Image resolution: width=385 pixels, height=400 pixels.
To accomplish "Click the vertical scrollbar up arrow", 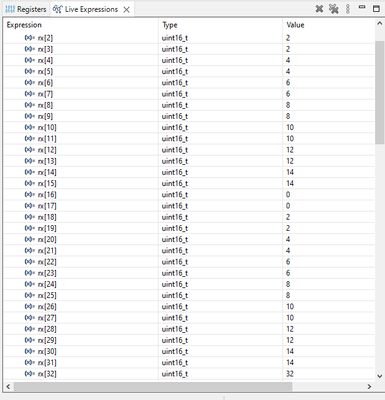I will [x=380, y=23].
